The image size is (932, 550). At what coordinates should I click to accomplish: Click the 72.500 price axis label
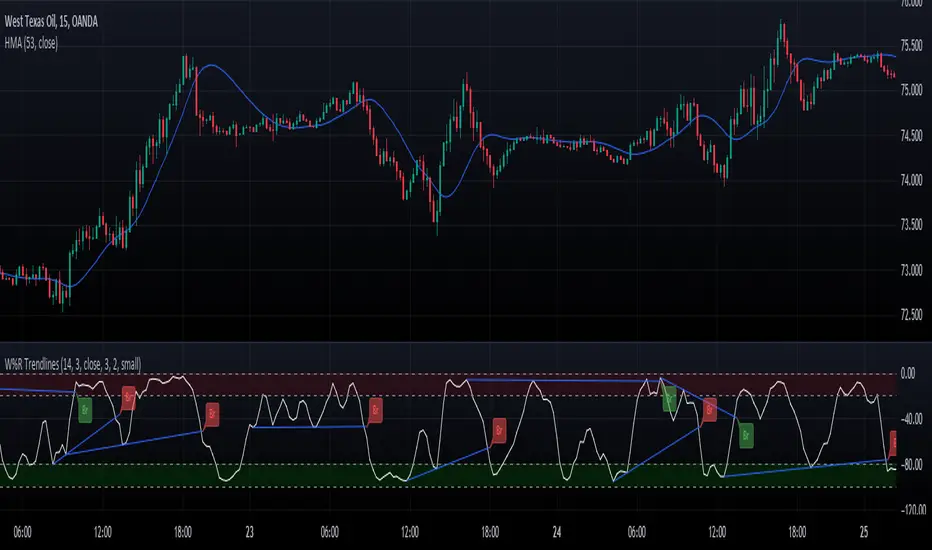[910, 315]
